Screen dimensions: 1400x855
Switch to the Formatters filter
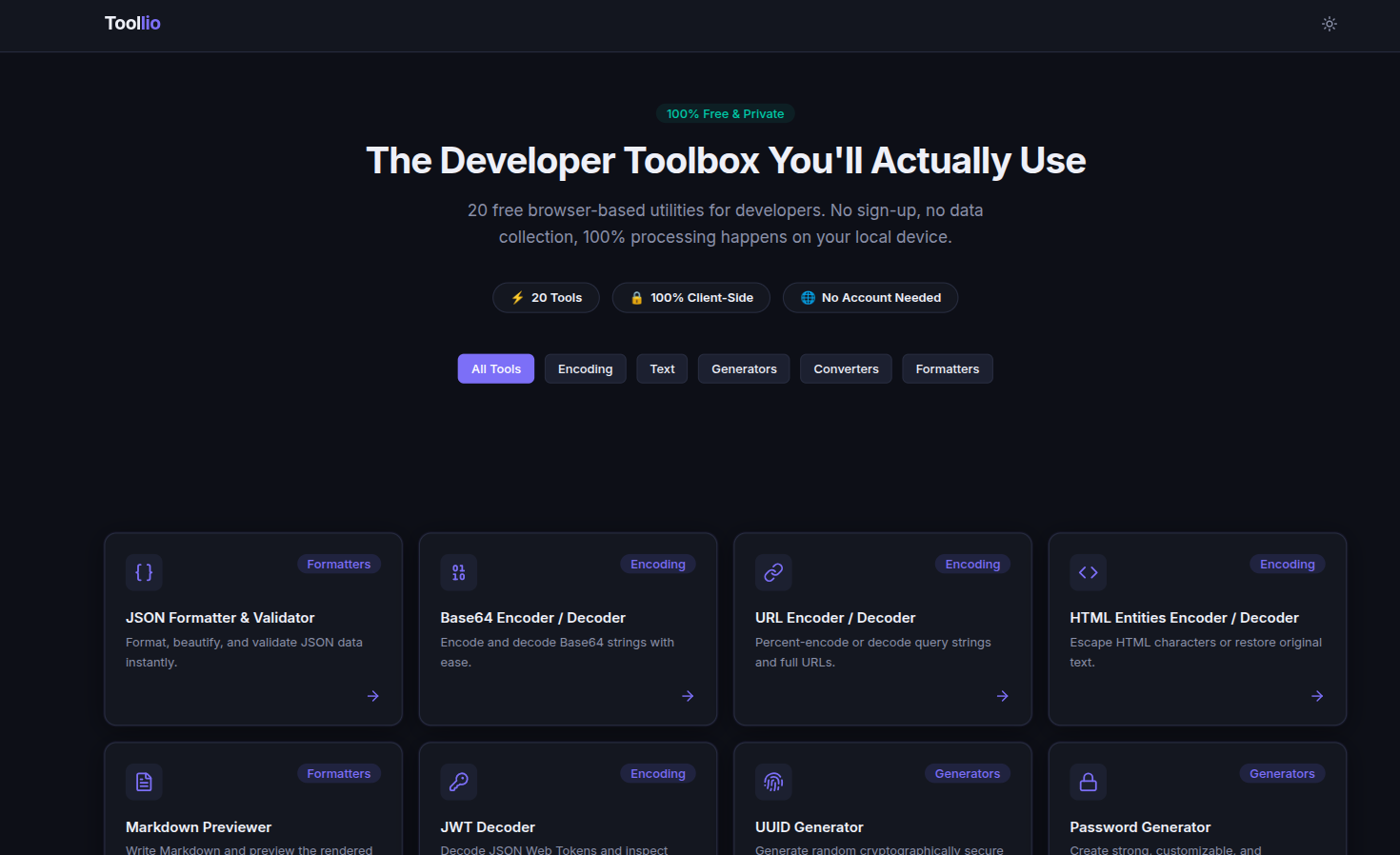click(948, 368)
